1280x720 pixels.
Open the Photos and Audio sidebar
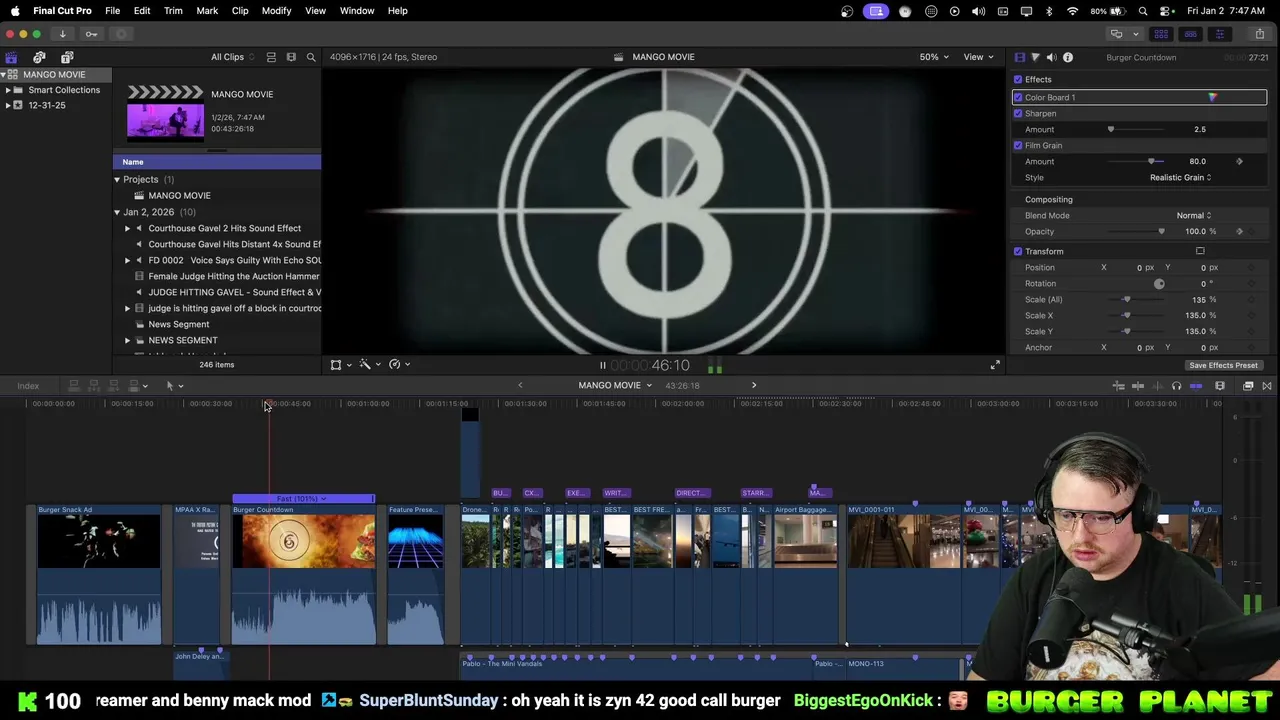(39, 57)
